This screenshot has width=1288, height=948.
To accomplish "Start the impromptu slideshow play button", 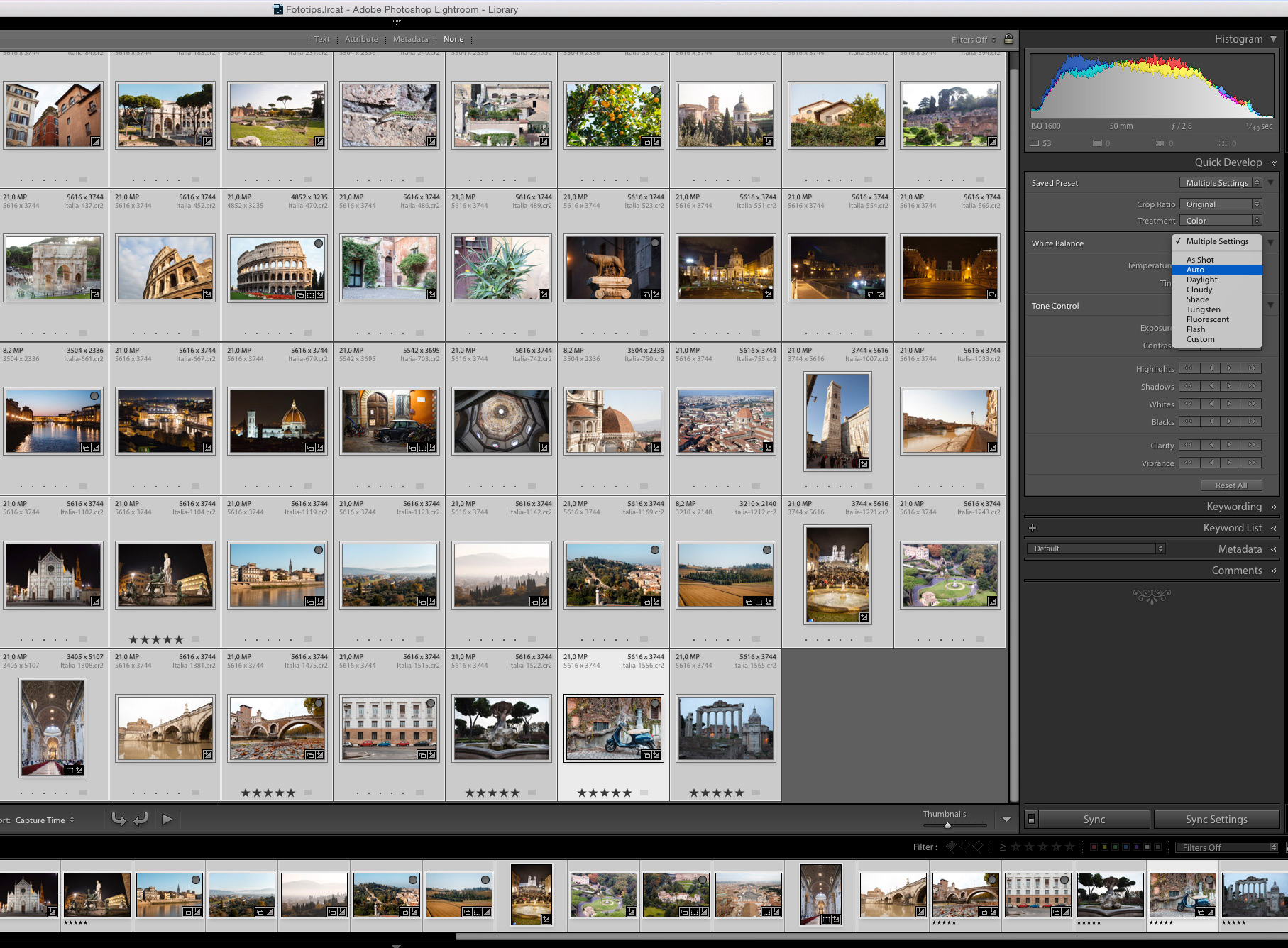I will tap(167, 820).
